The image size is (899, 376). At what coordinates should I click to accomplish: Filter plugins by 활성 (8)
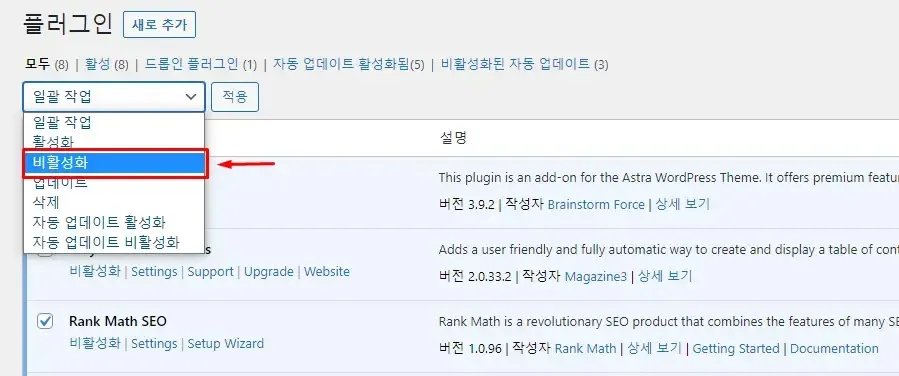107,64
